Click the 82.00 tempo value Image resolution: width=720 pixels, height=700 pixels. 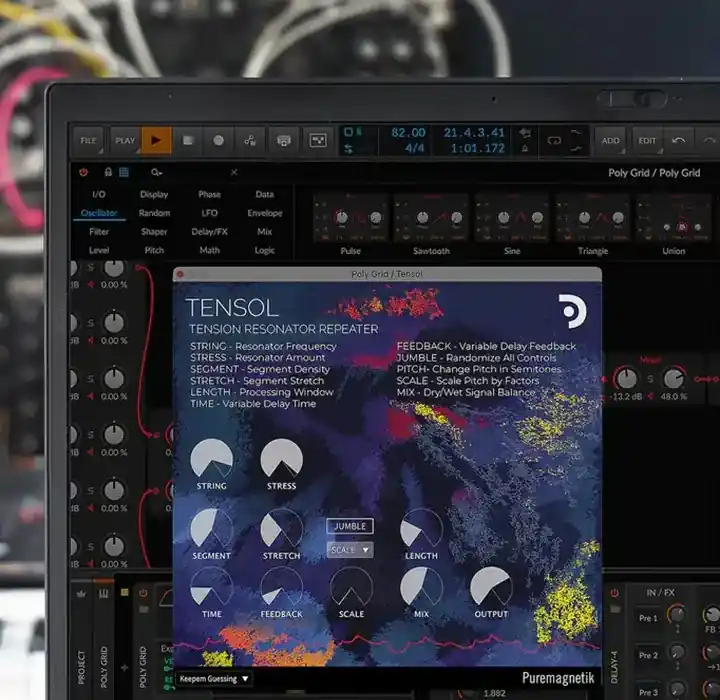tap(408, 133)
